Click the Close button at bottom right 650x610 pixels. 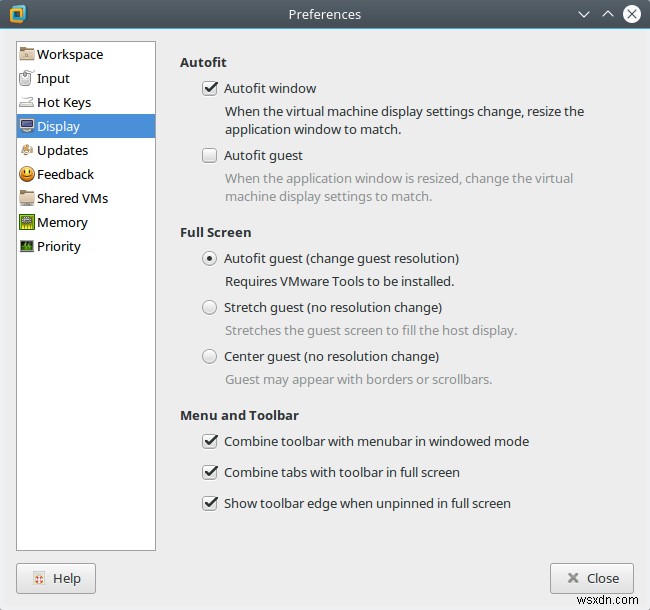click(592, 579)
